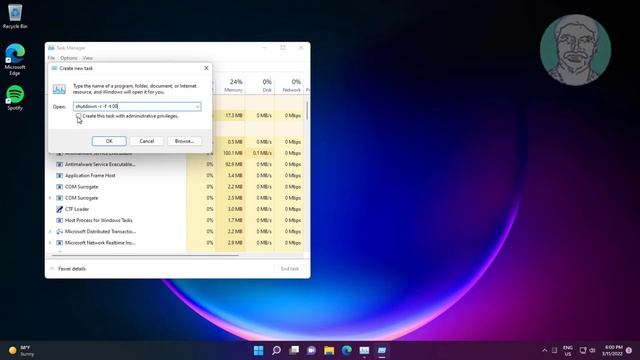Open the notification count badge by the clock
This screenshot has height=360, width=640.
pyautogui.click(x=629, y=350)
